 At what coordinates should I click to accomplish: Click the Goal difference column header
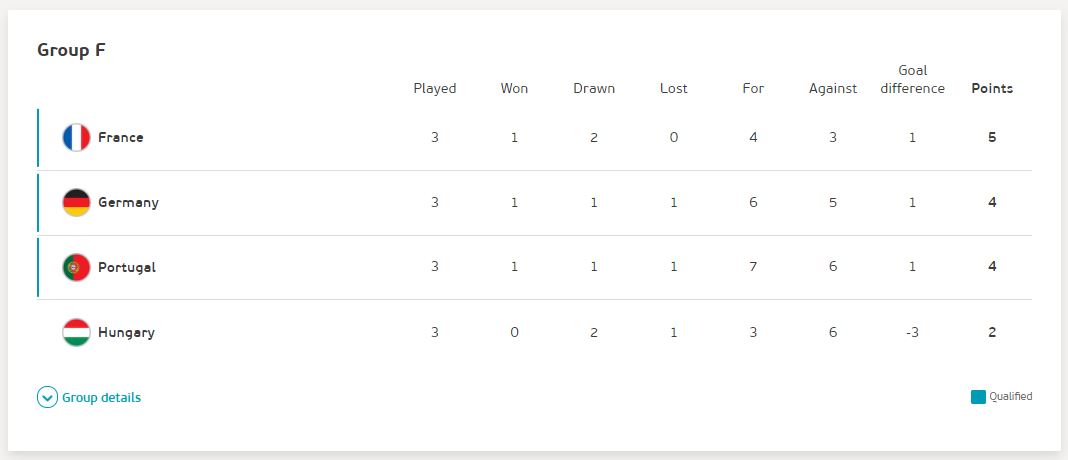[913, 79]
